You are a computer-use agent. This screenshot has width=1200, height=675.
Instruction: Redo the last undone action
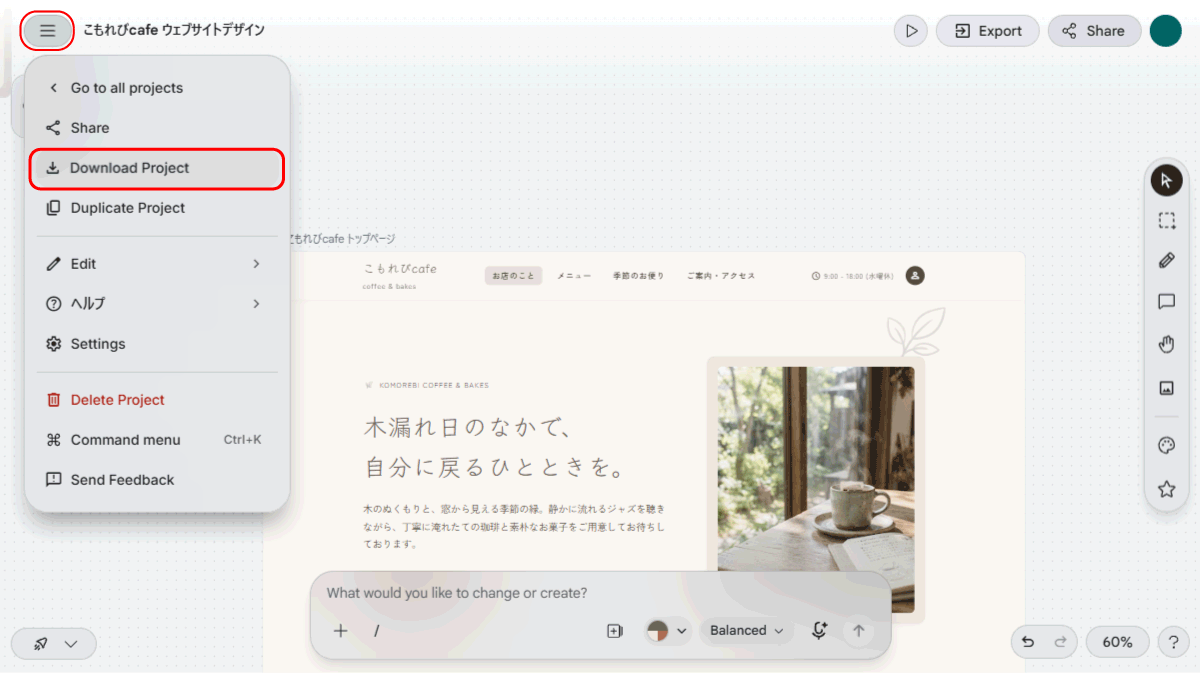pyautogui.click(x=1061, y=642)
